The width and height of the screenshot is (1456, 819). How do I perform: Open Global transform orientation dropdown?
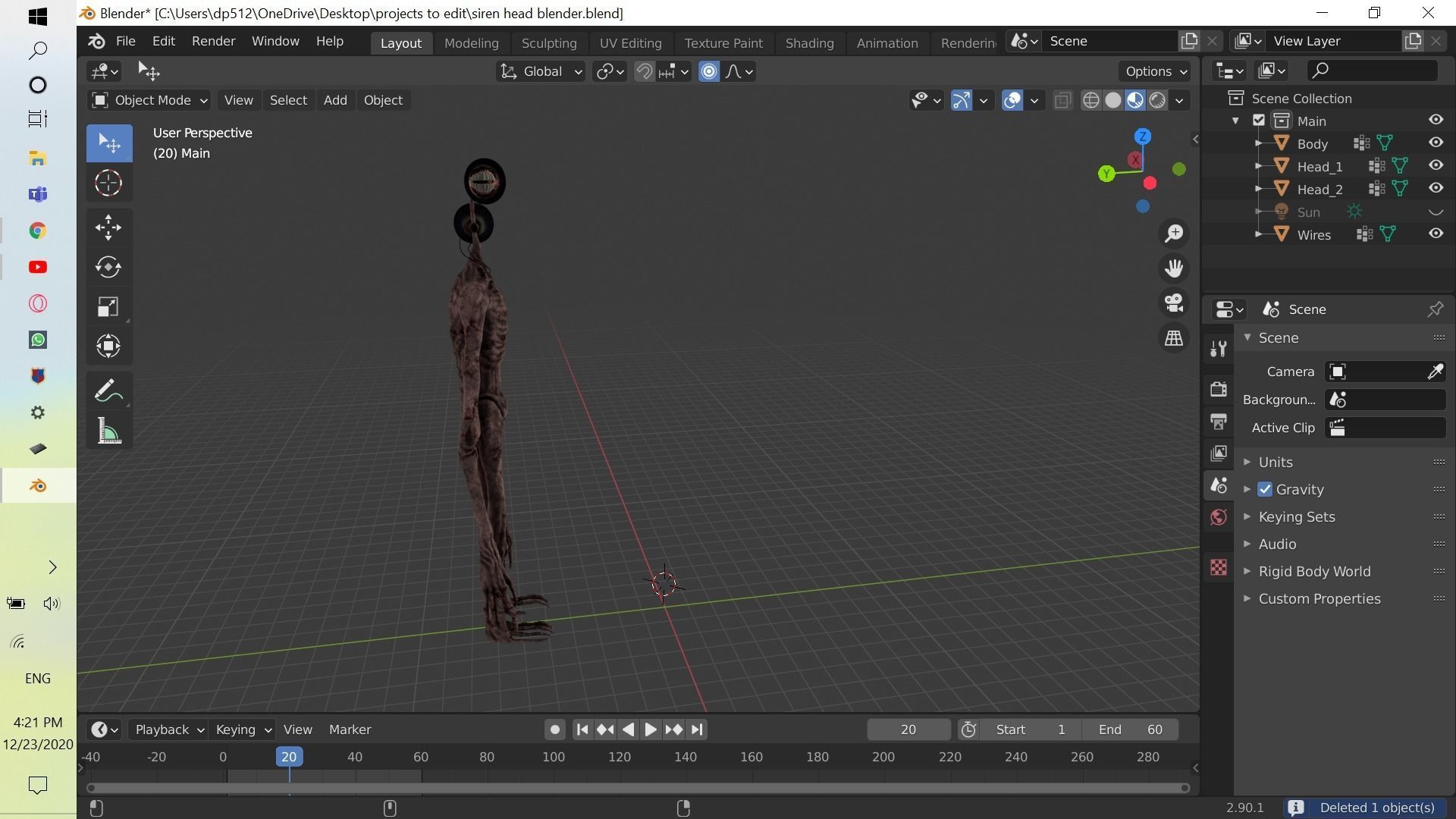[x=540, y=71]
